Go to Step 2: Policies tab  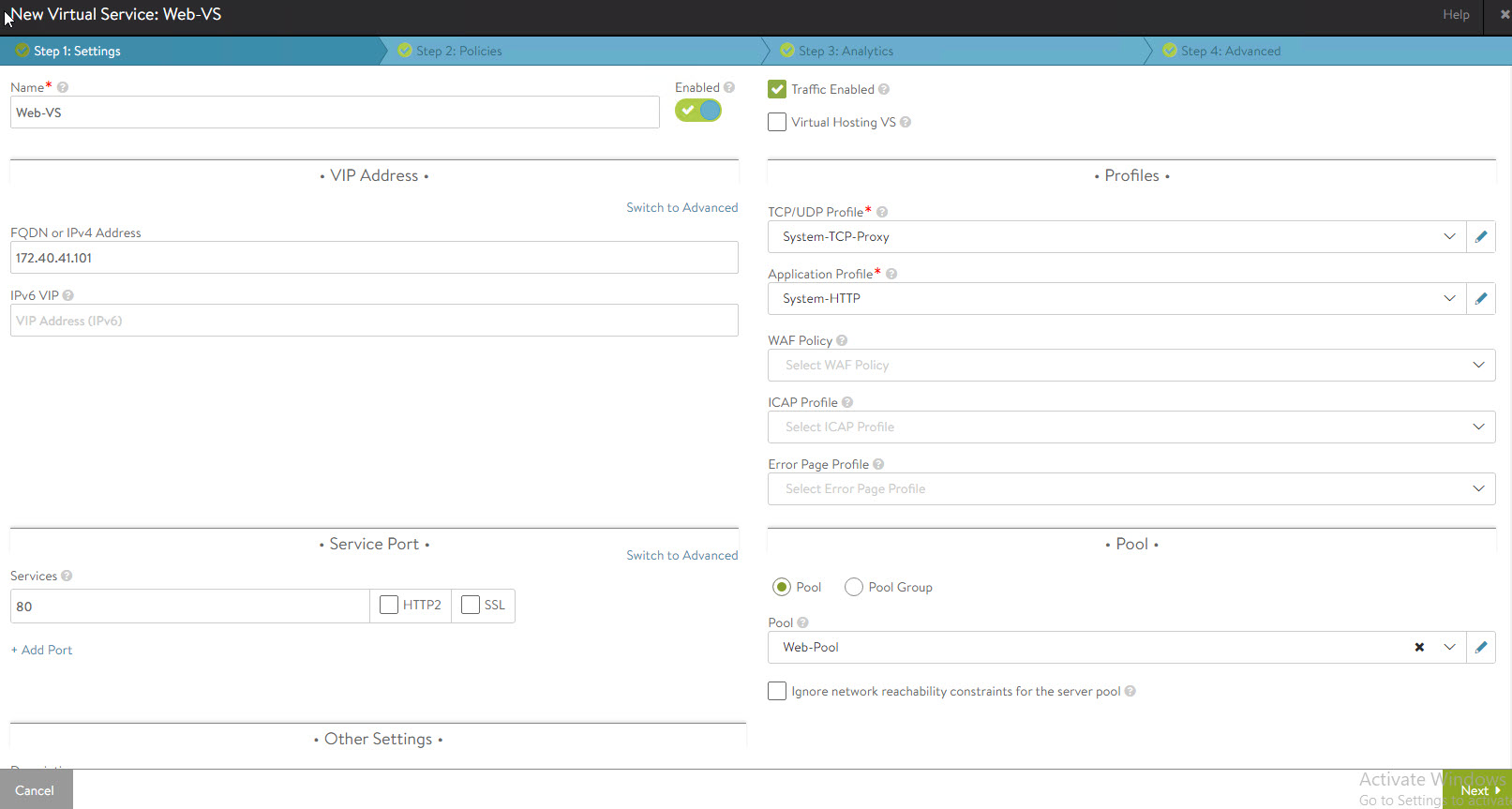[458, 51]
